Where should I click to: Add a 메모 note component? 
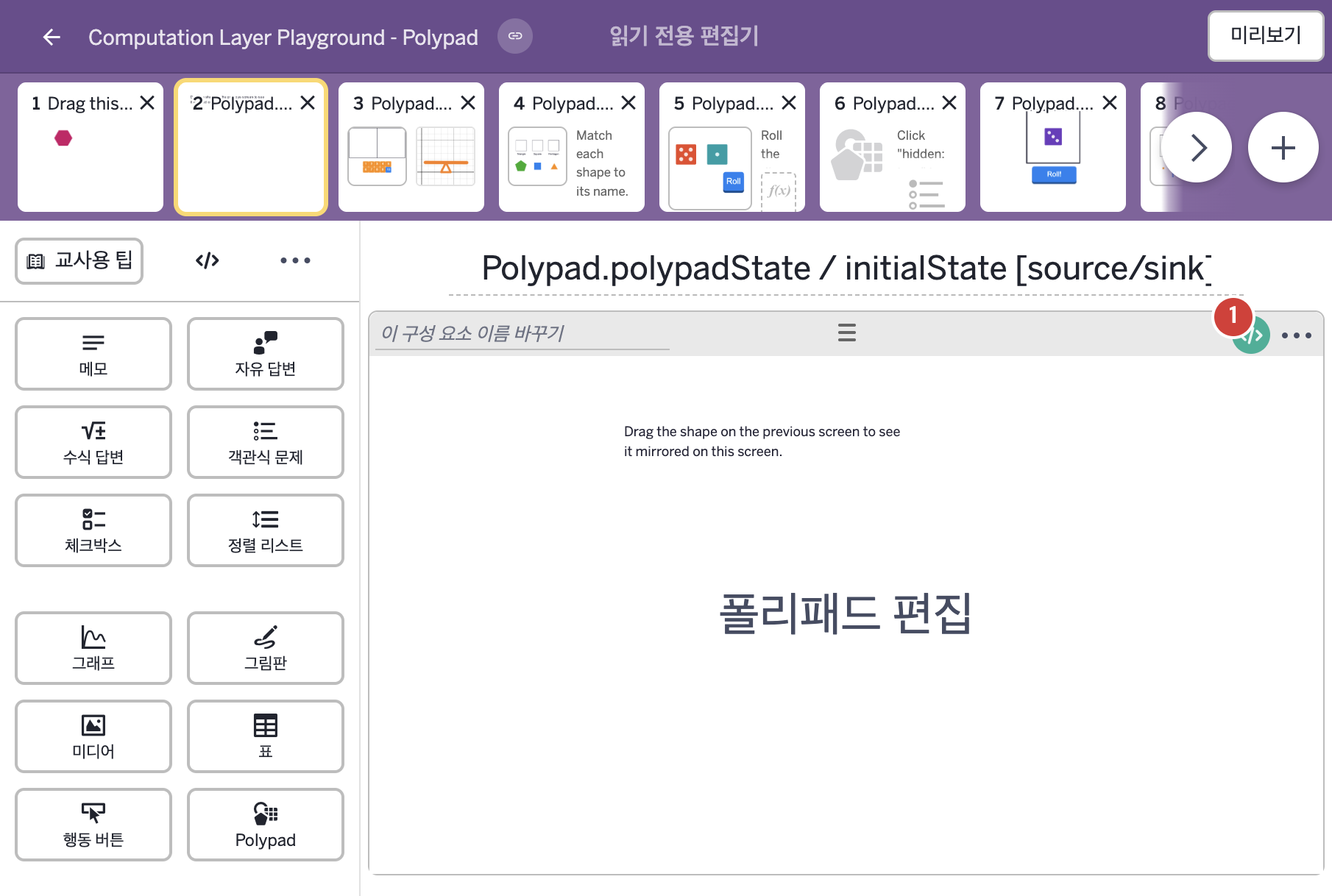click(x=93, y=354)
